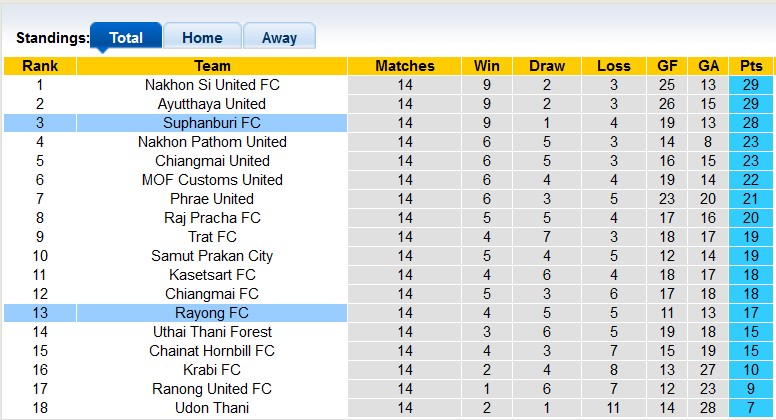Click the Rank column header
Viewport: 776px width, 420px height.
click(x=40, y=66)
